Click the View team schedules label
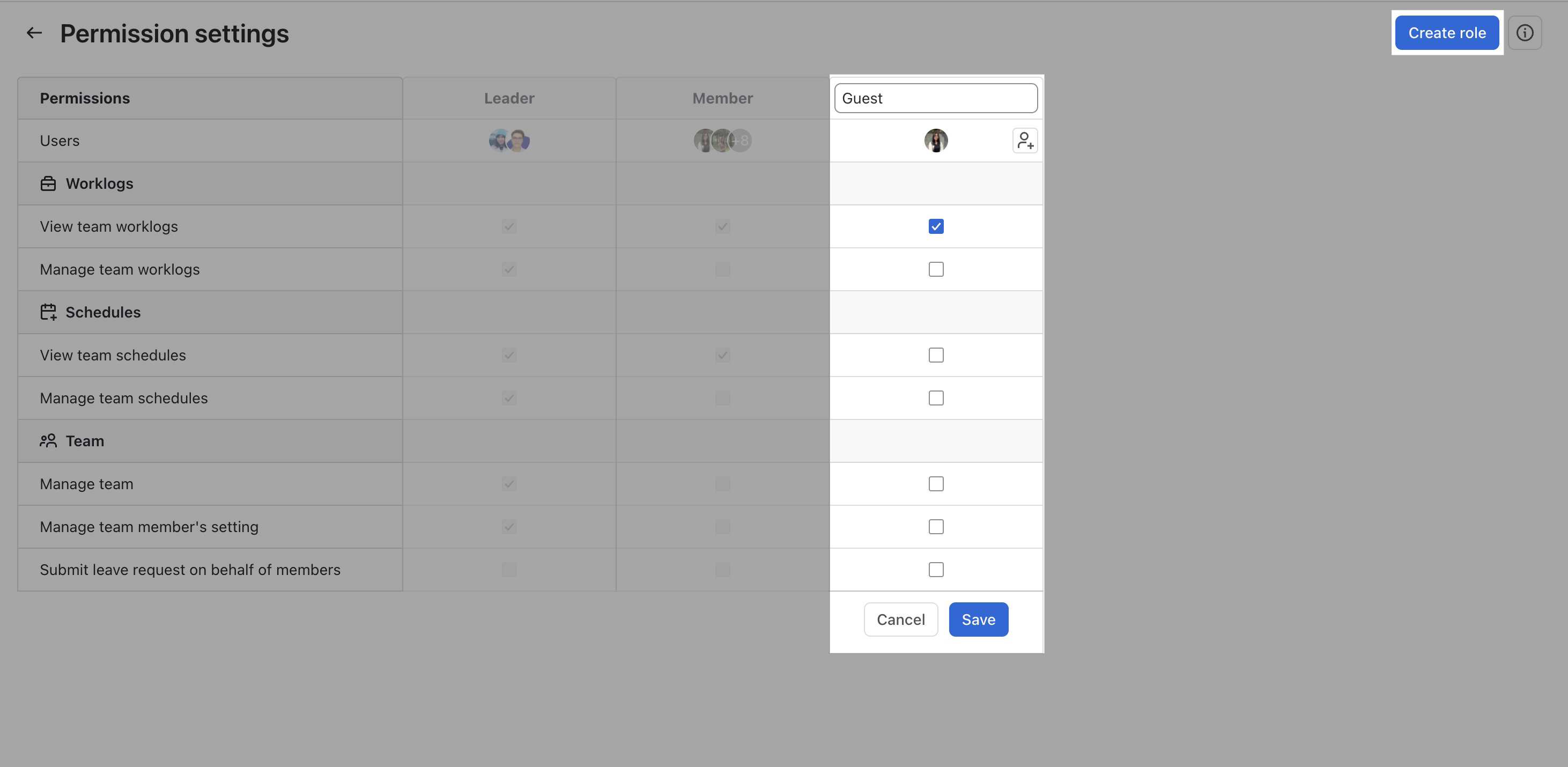This screenshot has width=1568, height=767. 113,355
